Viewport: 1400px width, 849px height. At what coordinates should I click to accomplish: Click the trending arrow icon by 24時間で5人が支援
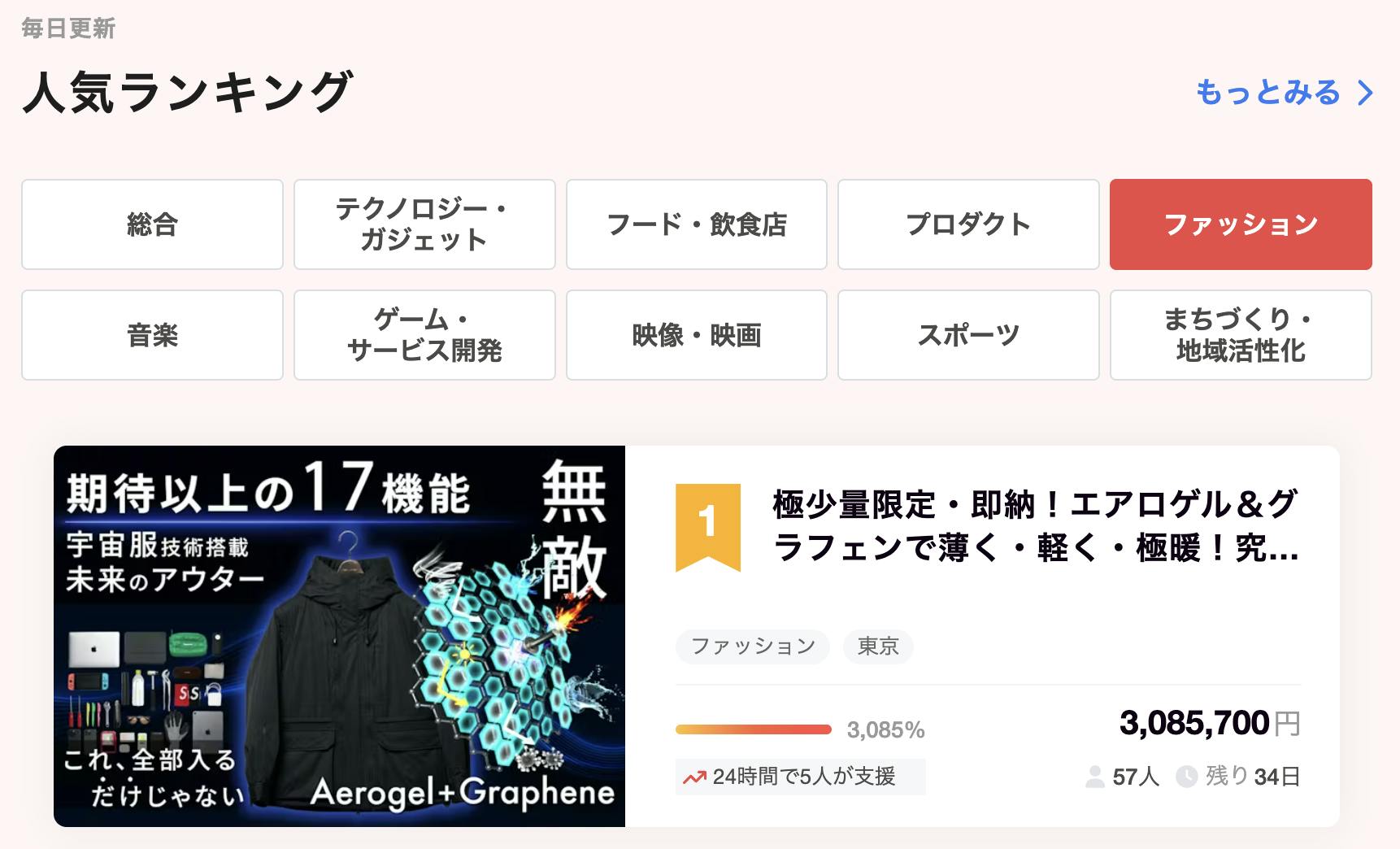tap(694, 777)
